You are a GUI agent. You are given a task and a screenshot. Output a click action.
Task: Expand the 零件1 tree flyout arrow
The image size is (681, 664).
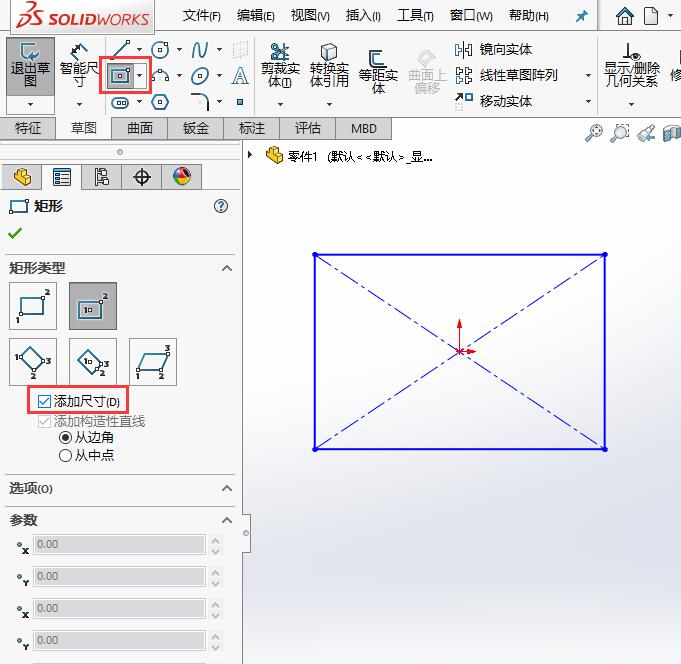250,155
